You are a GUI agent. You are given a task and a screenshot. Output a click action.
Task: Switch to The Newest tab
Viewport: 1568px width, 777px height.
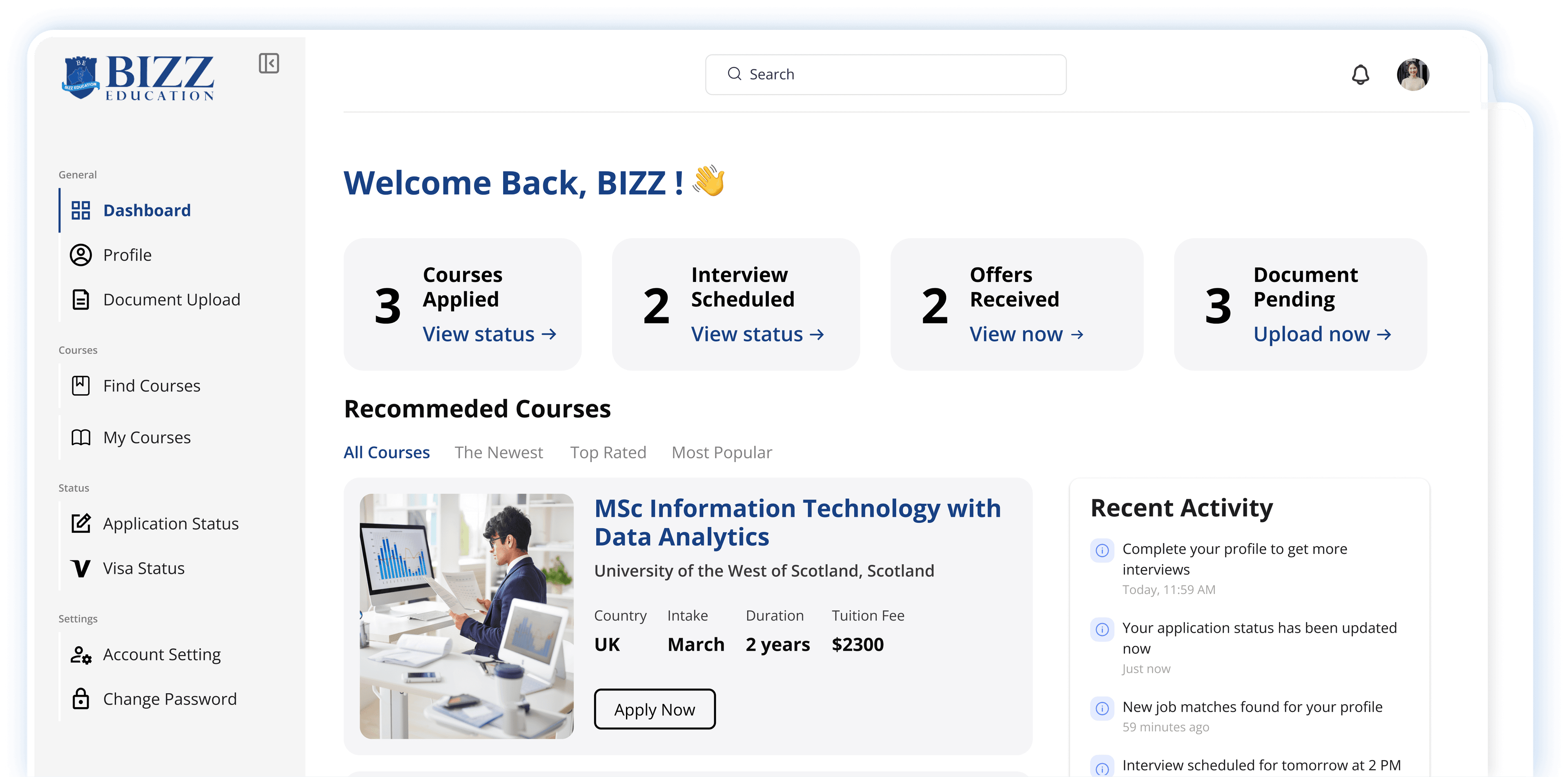[499, 453]
